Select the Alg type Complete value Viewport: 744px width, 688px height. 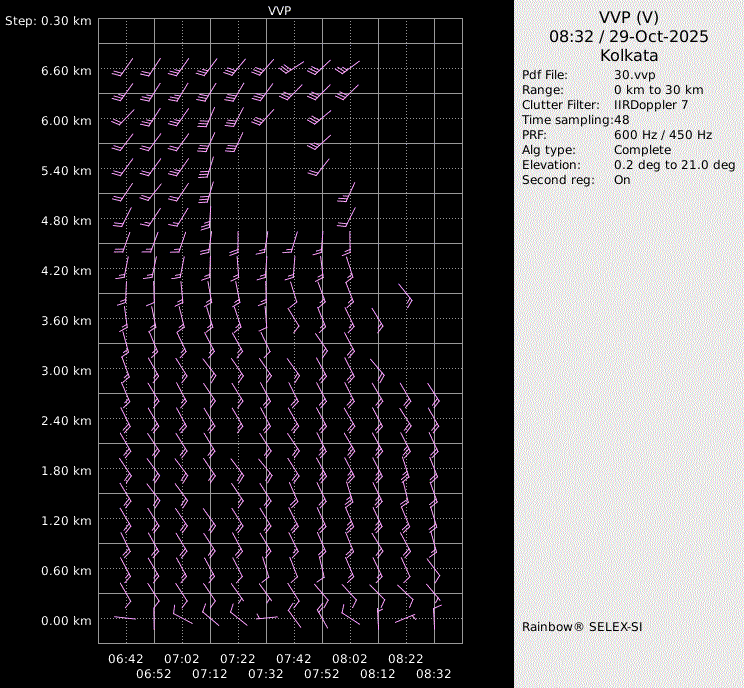pyautogui.click(x=643, y=150)
